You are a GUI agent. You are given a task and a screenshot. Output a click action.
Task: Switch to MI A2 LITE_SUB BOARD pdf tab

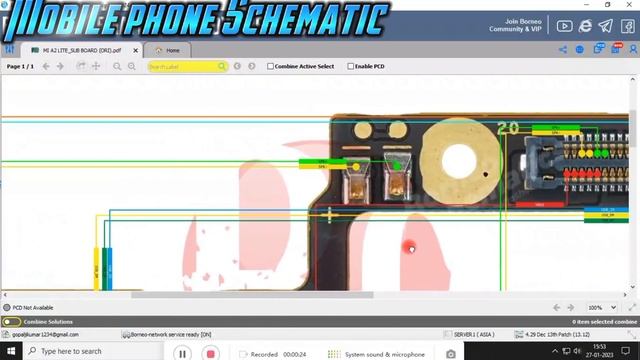(82, 50)
